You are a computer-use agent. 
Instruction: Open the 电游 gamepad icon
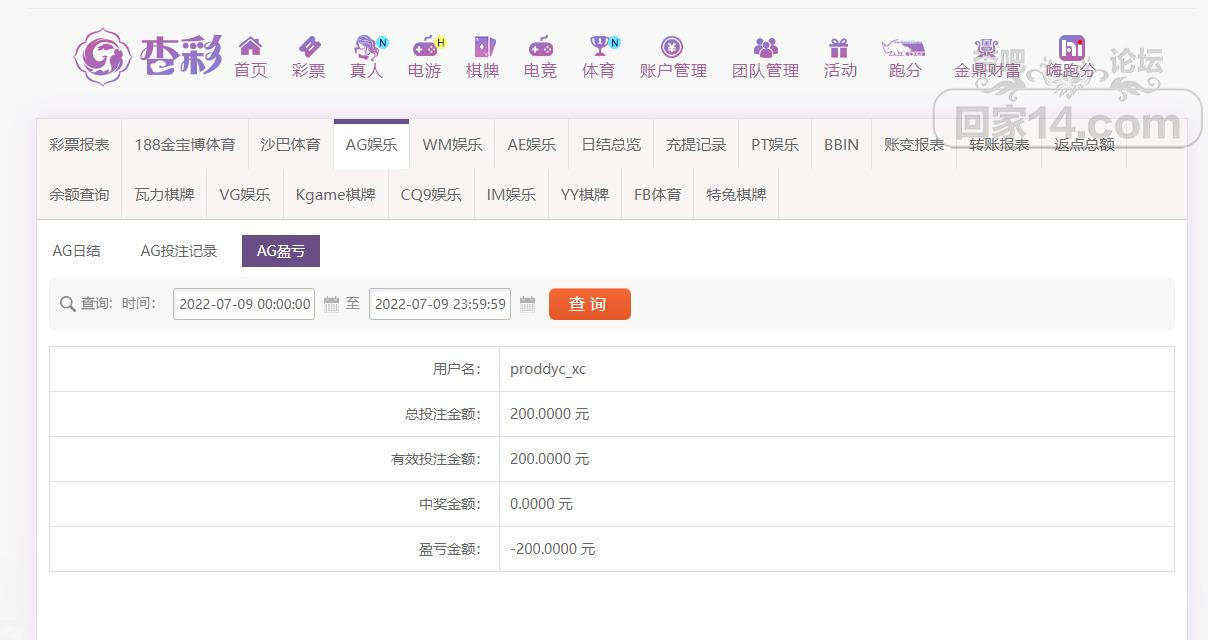tap(424, 47)
